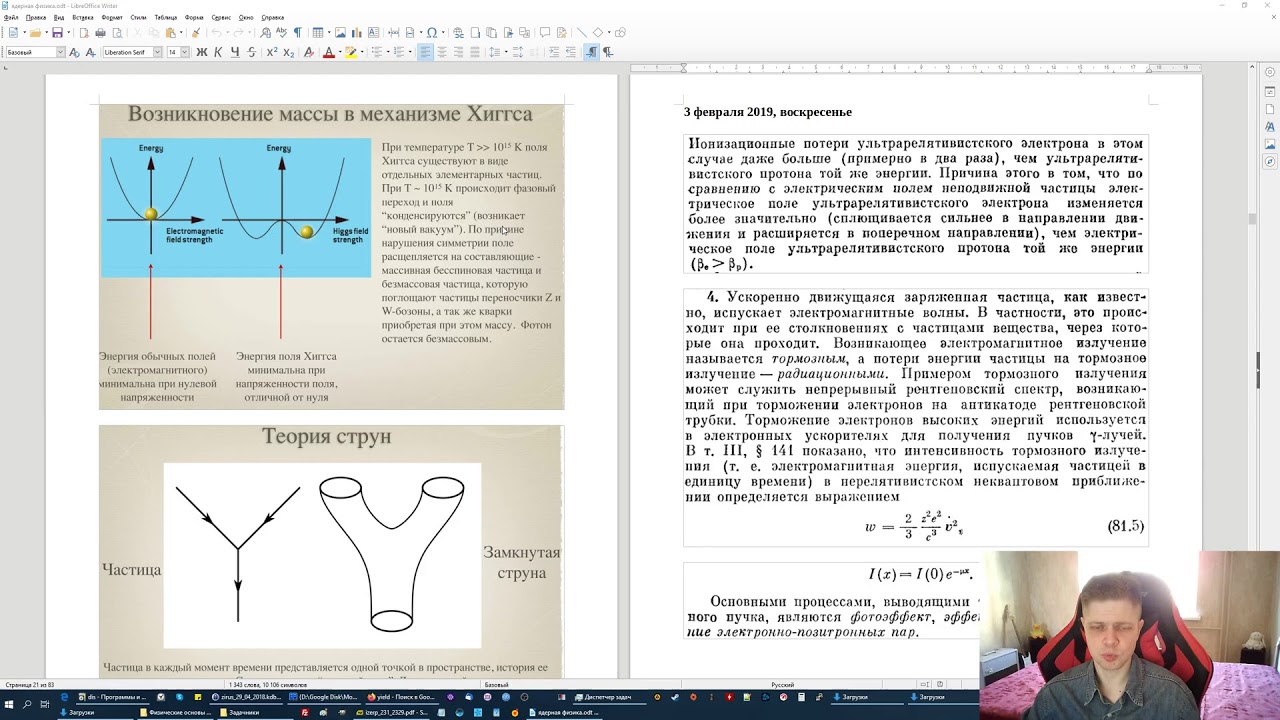The height and width of the screenshot is (720, 1280).
Task: Open paragraph style Базовый dropdown
Action: coord(60,52)
